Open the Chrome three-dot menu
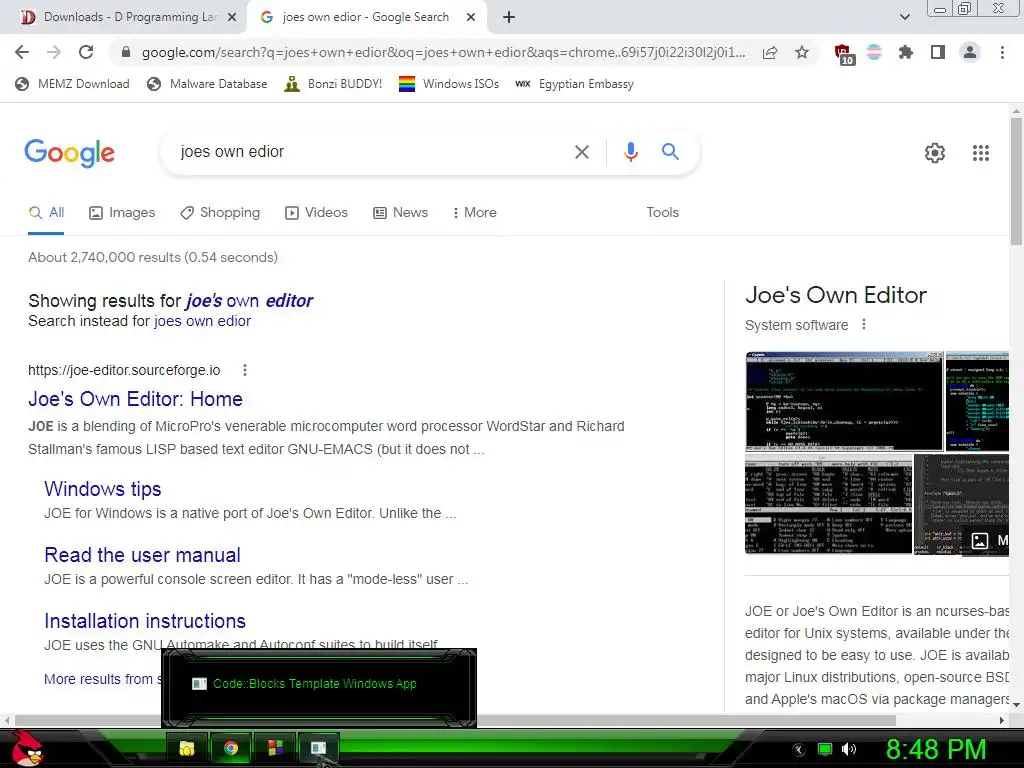Image resolution: width=1024 pixels, height=768 pixels. click(1002, 52)
